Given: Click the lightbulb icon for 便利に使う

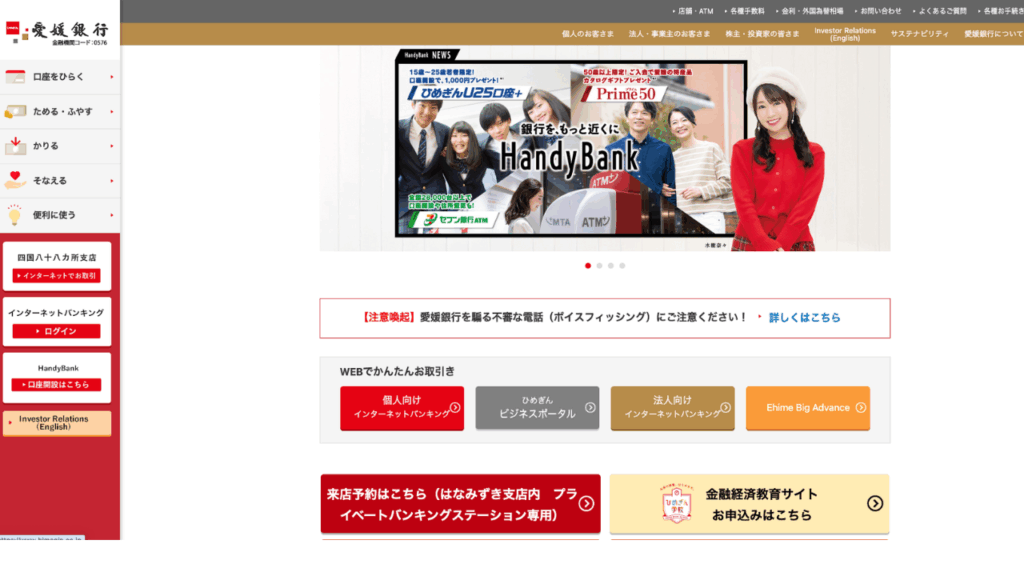Looking at the screenshot, I should click(14, 214).
